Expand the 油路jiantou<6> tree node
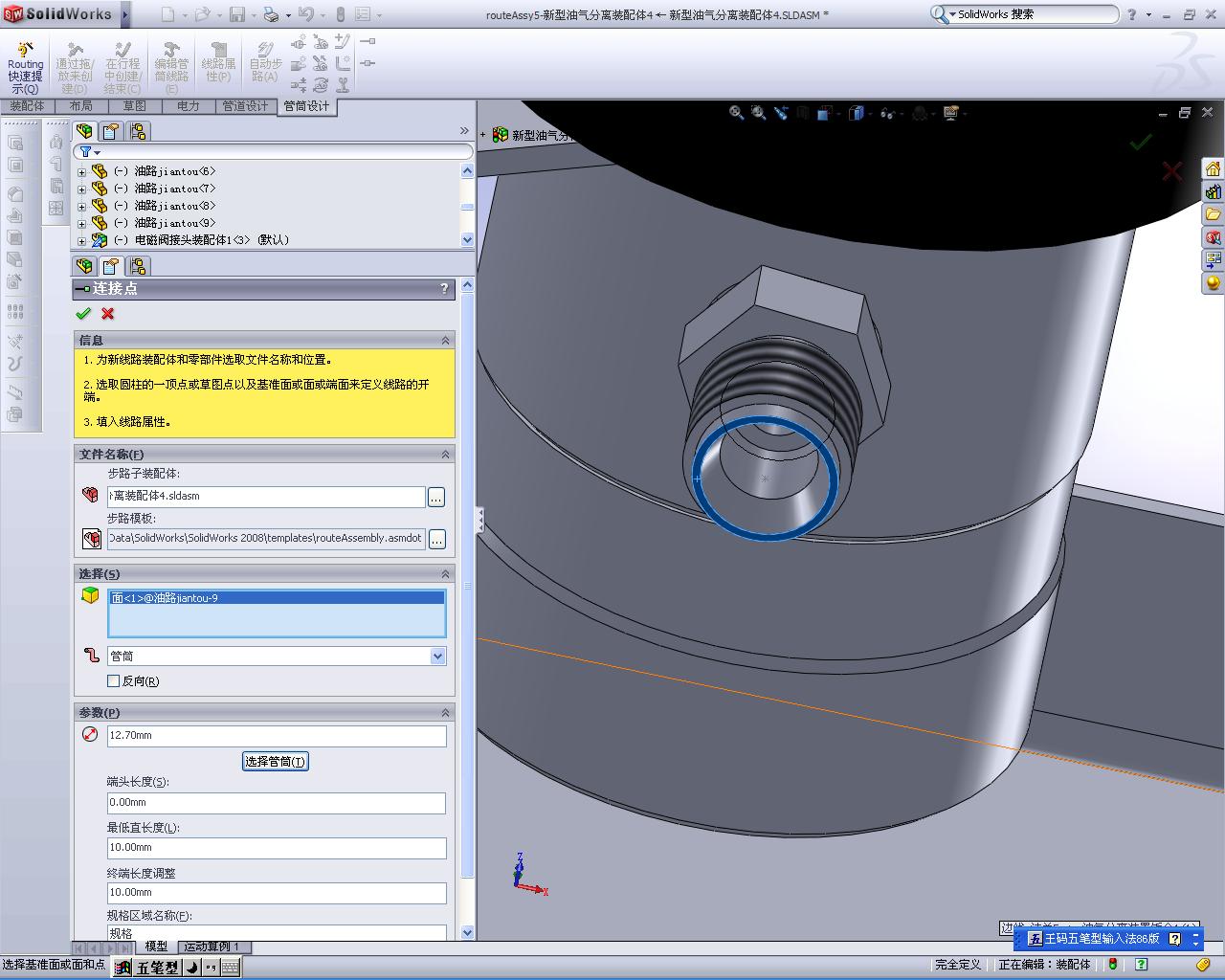 pos(81,172)
